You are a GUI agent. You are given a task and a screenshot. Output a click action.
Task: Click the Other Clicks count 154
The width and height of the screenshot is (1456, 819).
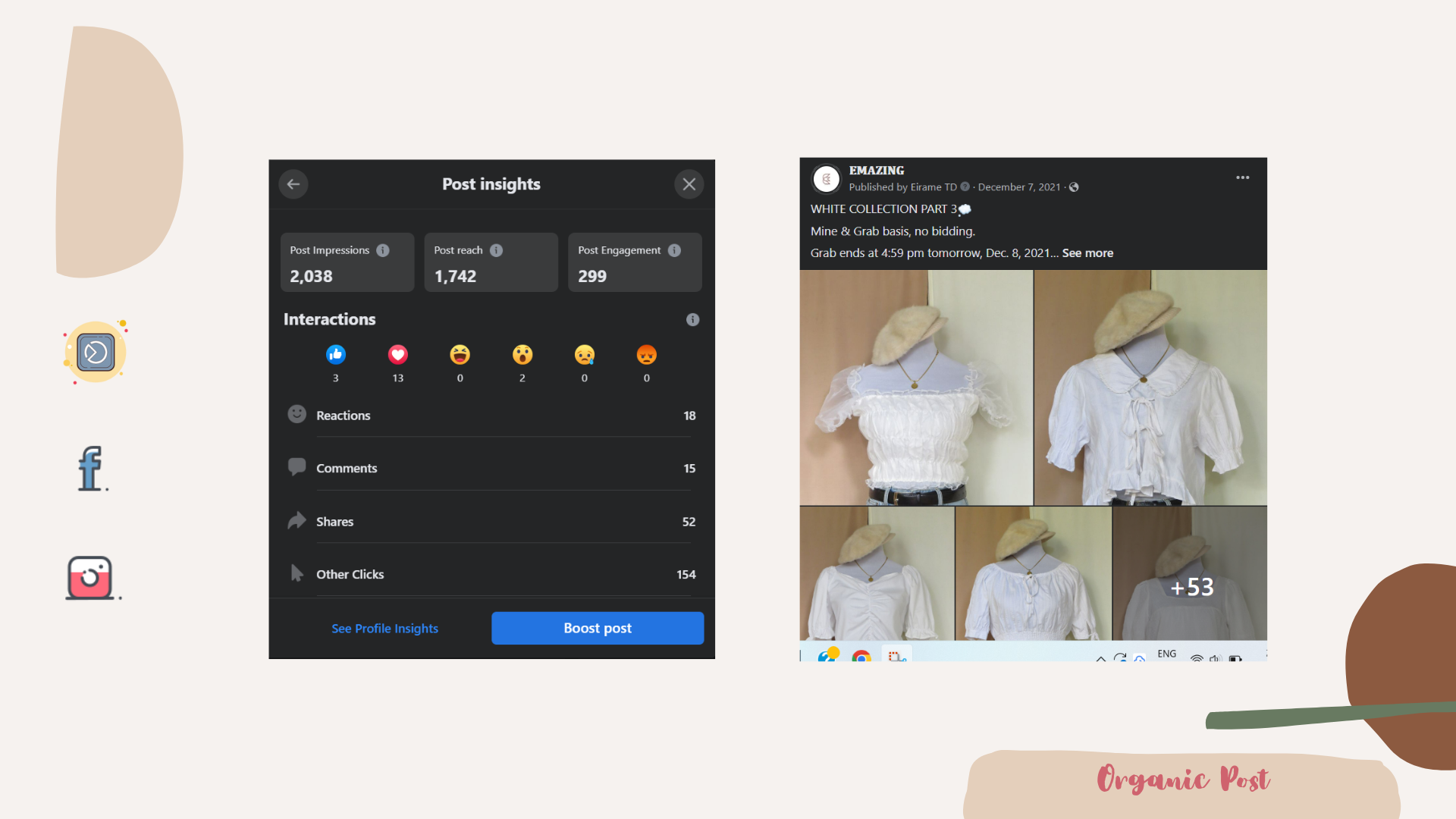coord(686,575)
